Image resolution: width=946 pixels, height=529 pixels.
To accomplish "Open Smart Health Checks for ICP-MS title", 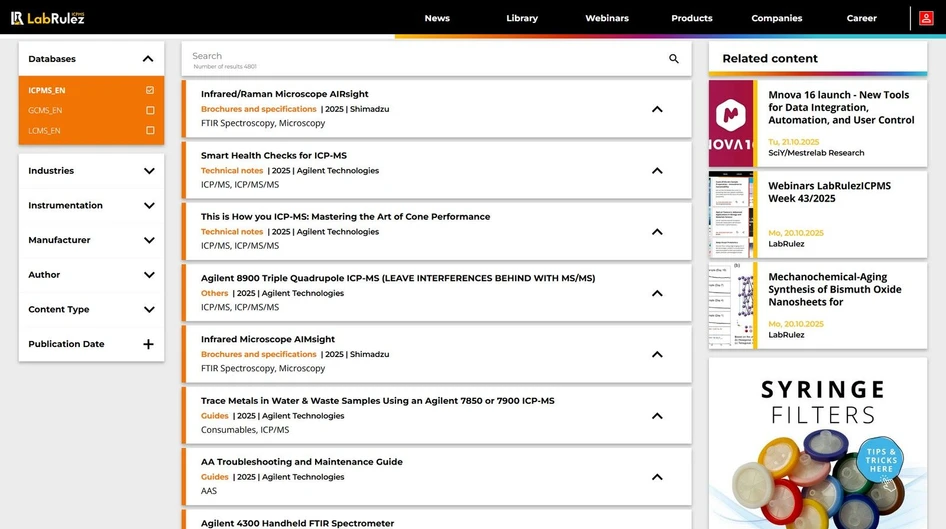I will (x=274, y=156).
